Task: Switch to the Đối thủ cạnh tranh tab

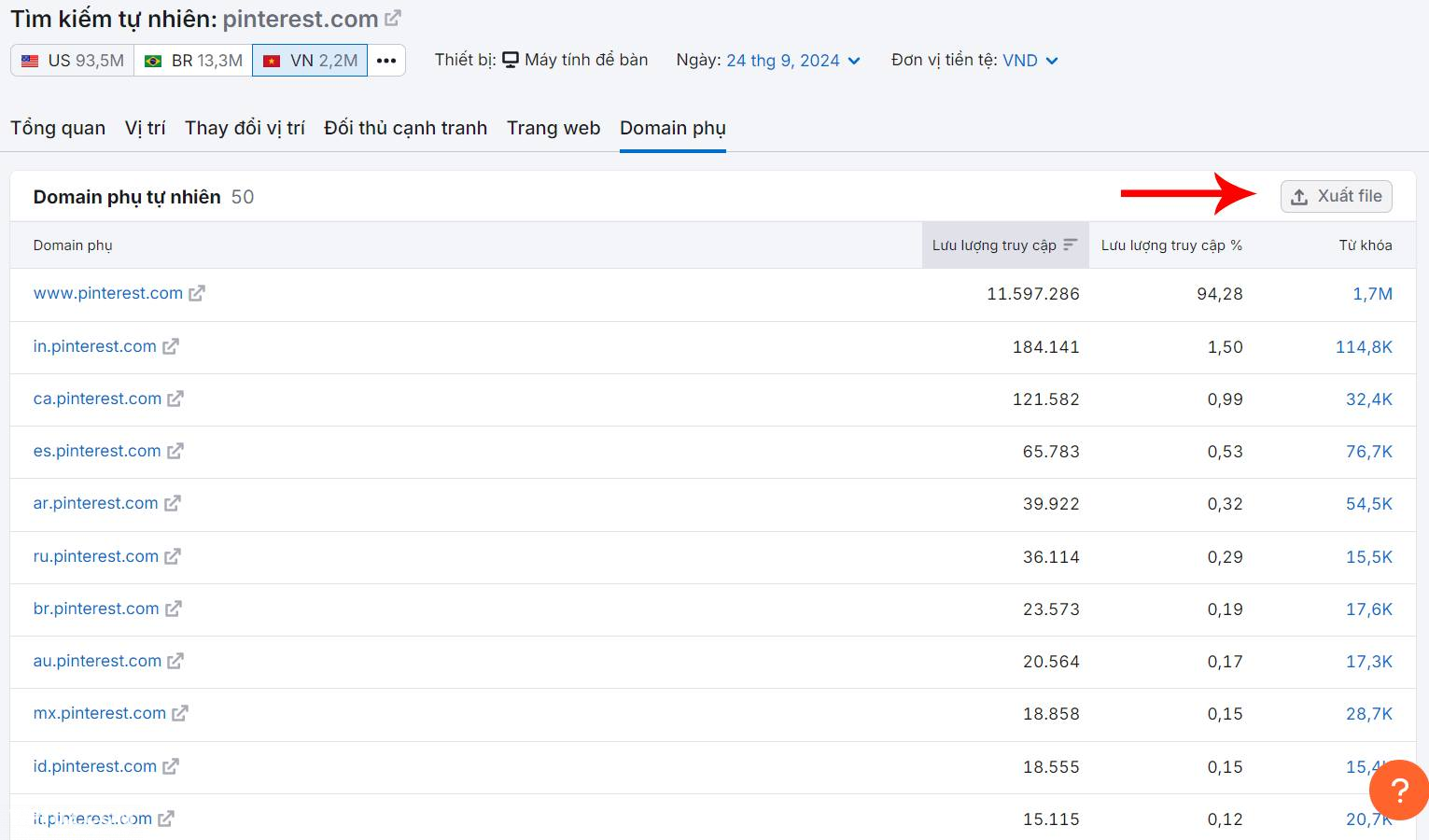Action: tap(405, 128)
